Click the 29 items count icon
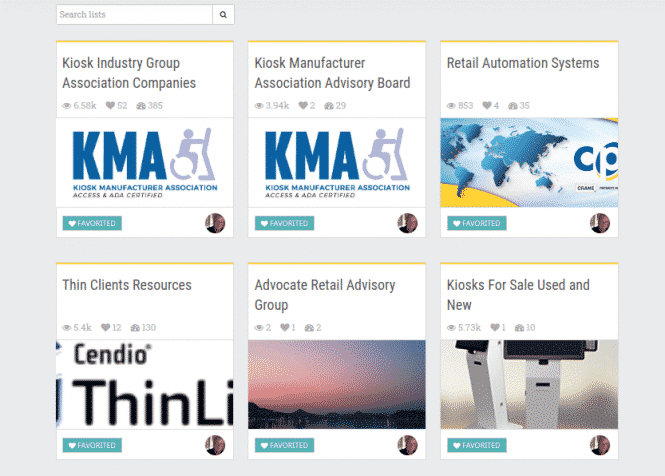 tap(329, 106)
